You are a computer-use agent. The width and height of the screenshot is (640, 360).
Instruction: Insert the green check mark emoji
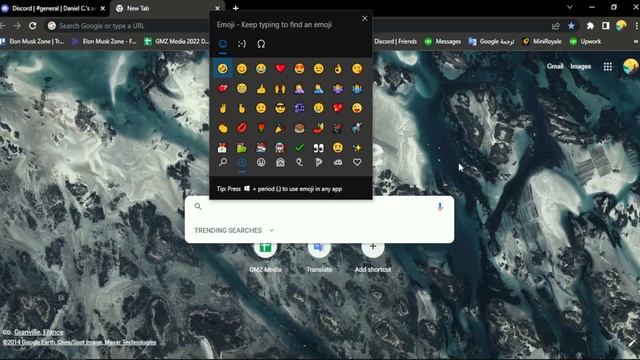pyautogui.click(x=299, y=147)
